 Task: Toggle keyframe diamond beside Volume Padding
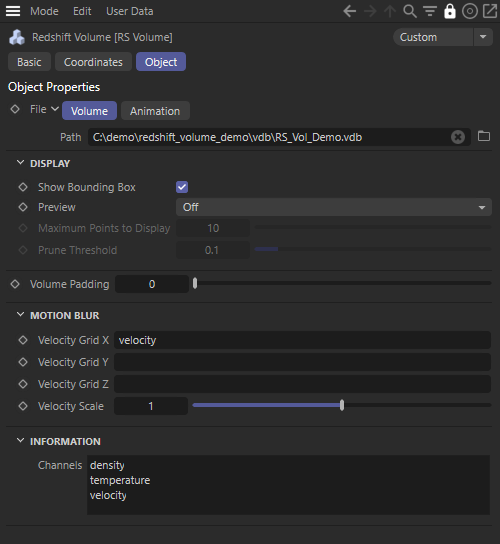[15, 284]
